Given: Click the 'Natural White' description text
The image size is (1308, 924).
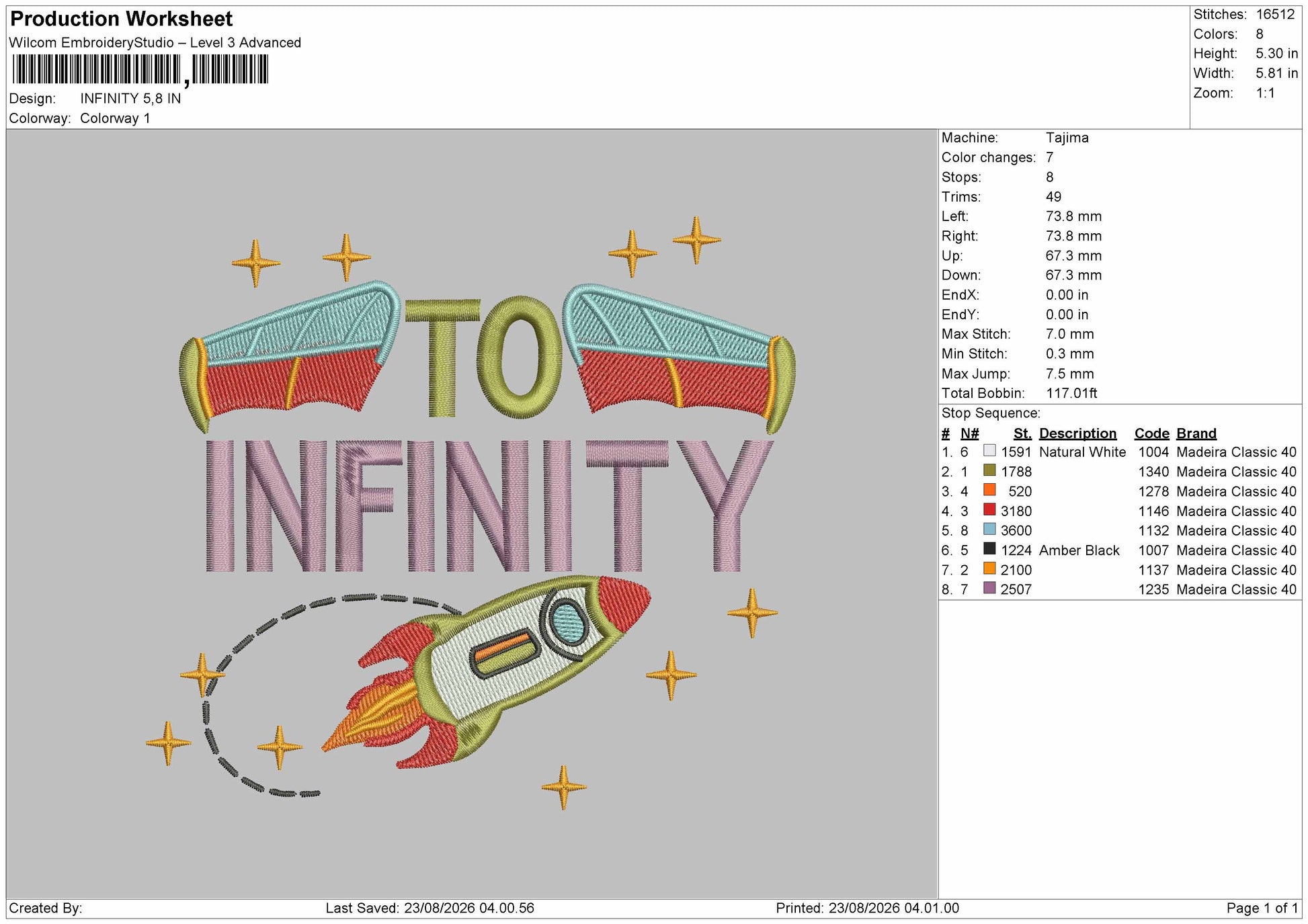Looking at the screenshot, I should pyautogui.click(x=1082, y=452).
